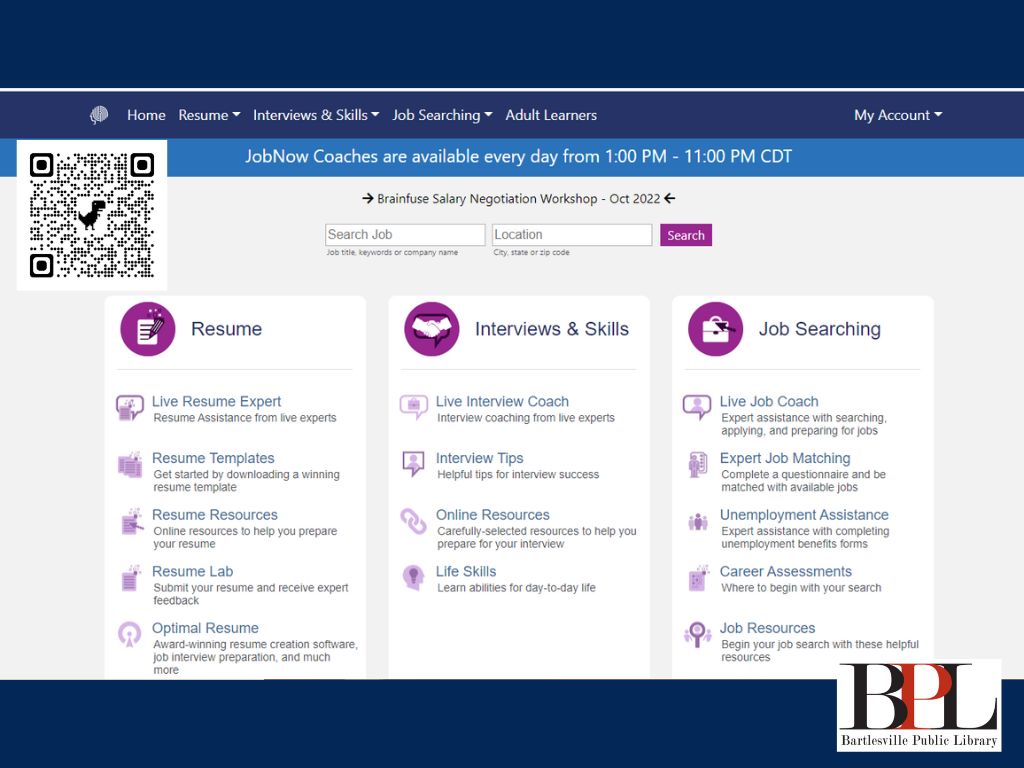The image size is (1024, 768).
Task: Click 'Resume Assistance from live experts' description
Action: pyautogui.click(x=245, y=418)
